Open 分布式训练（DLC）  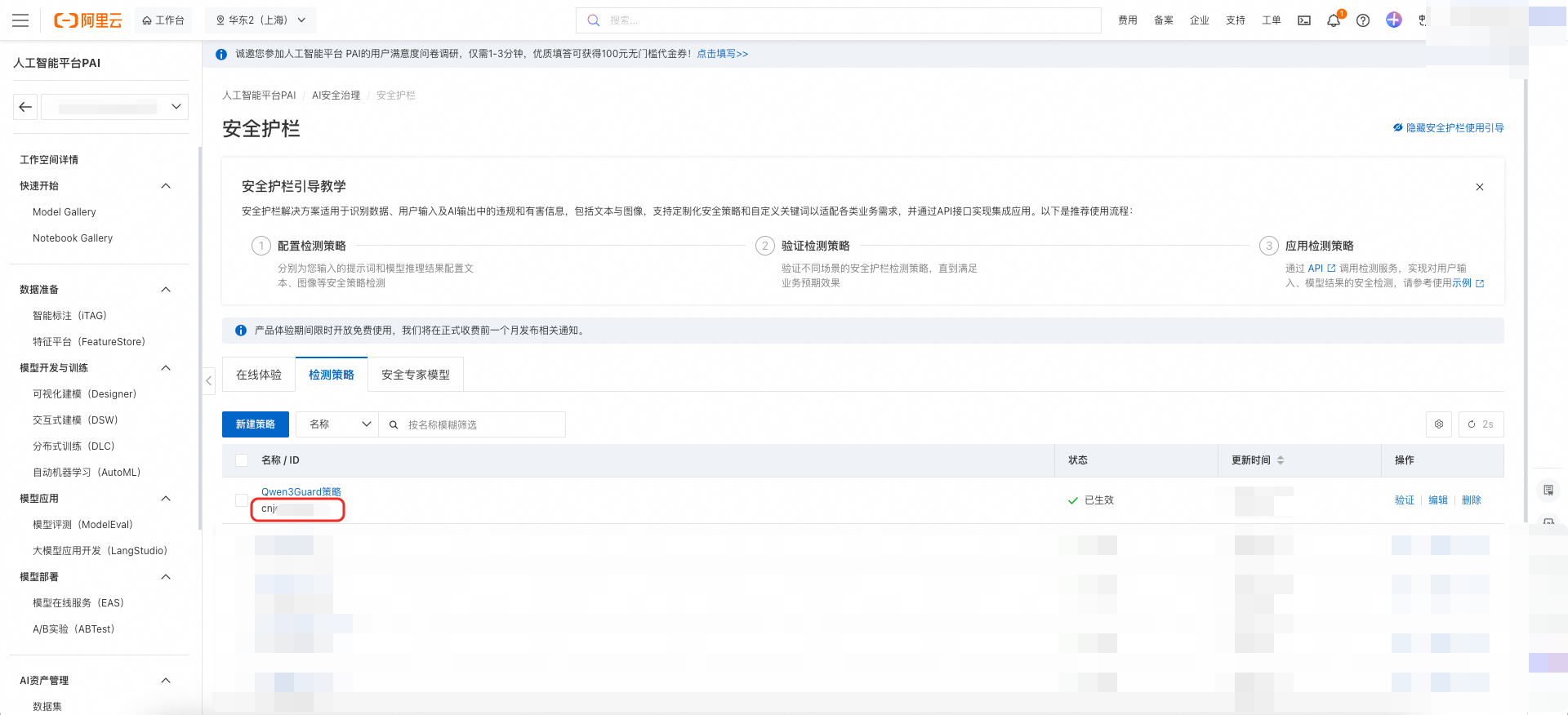73,446
